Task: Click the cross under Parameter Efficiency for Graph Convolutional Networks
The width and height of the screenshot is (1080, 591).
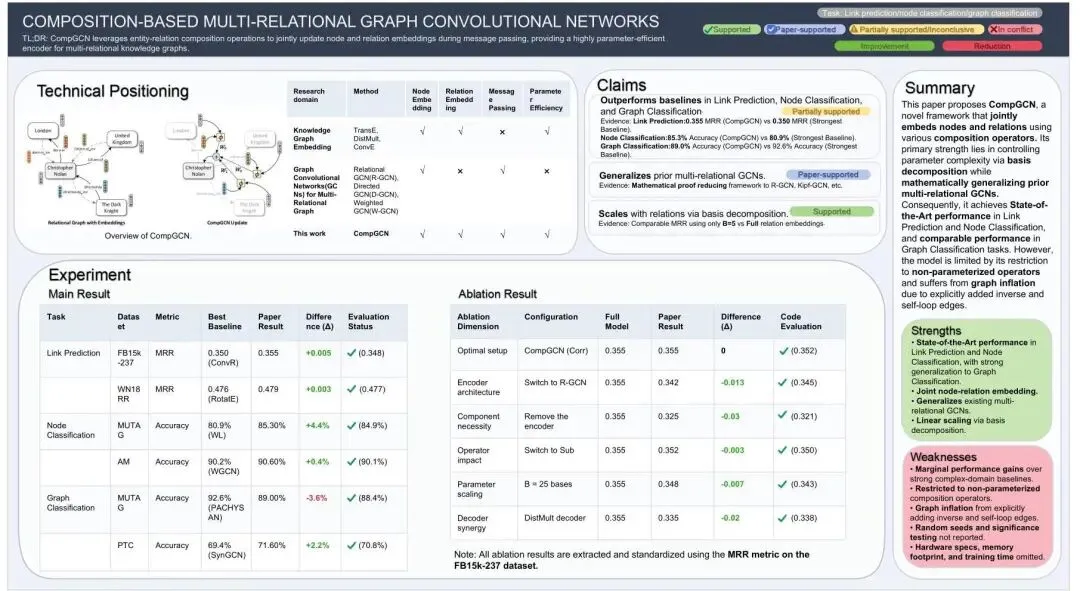Action: click(547, 171)
